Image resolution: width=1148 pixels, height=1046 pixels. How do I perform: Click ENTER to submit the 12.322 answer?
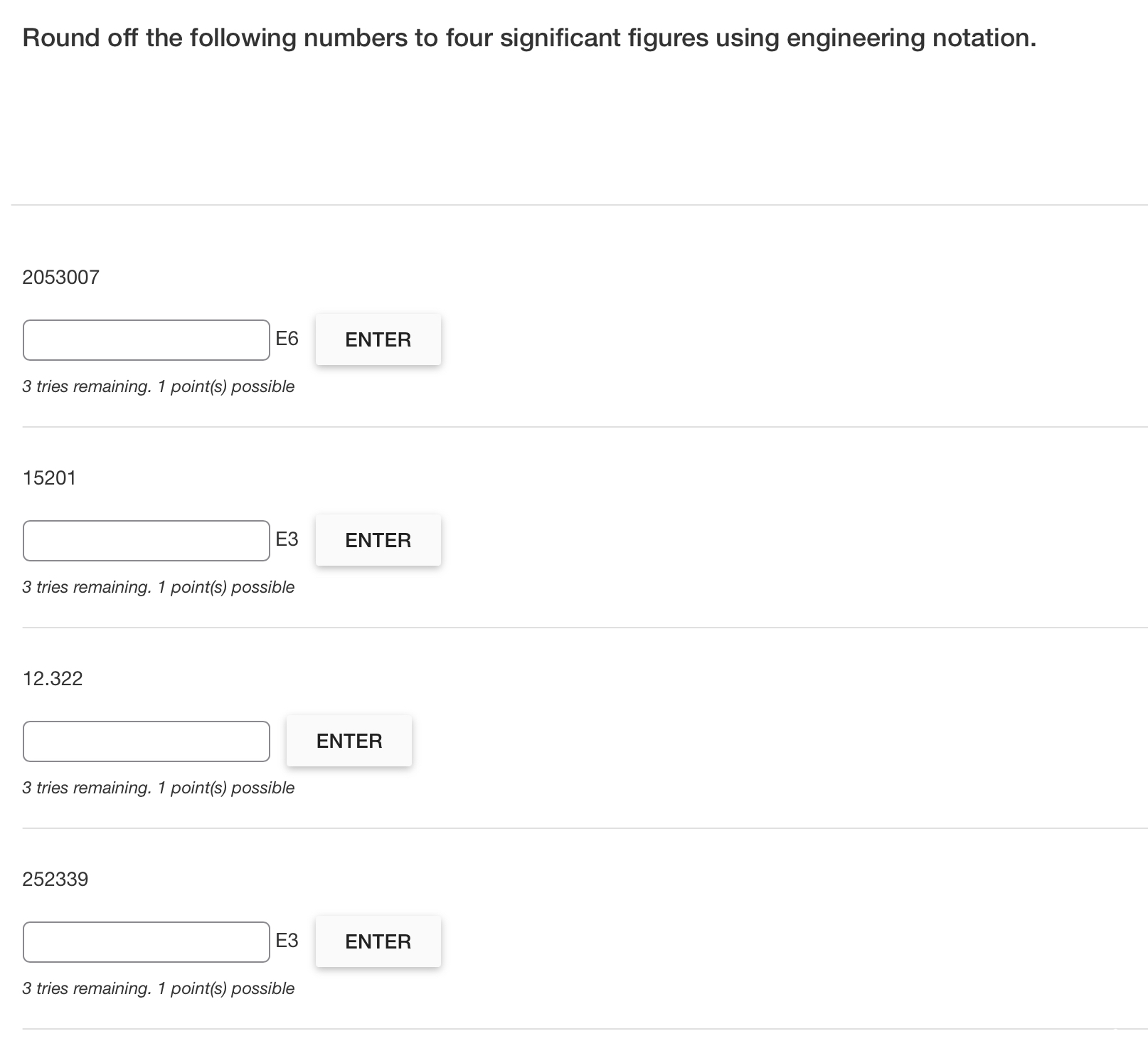349,740
